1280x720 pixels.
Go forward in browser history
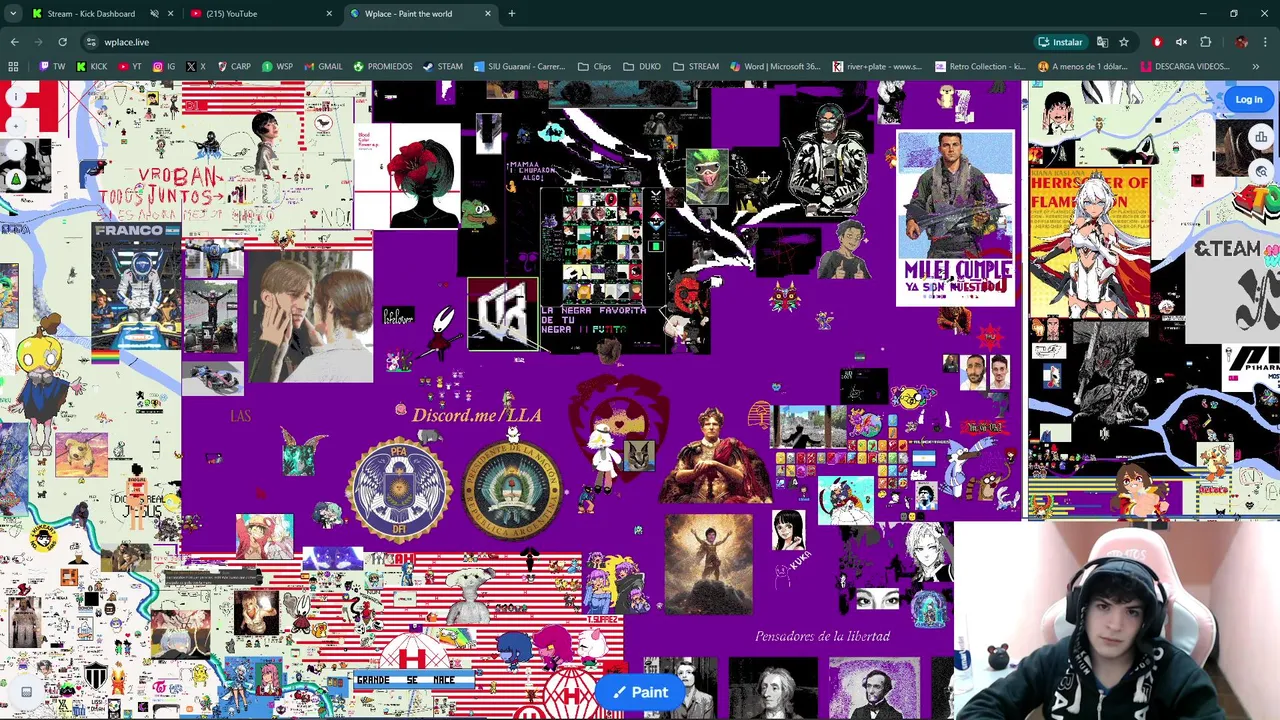pyautogui.click(x=39, y=42)
